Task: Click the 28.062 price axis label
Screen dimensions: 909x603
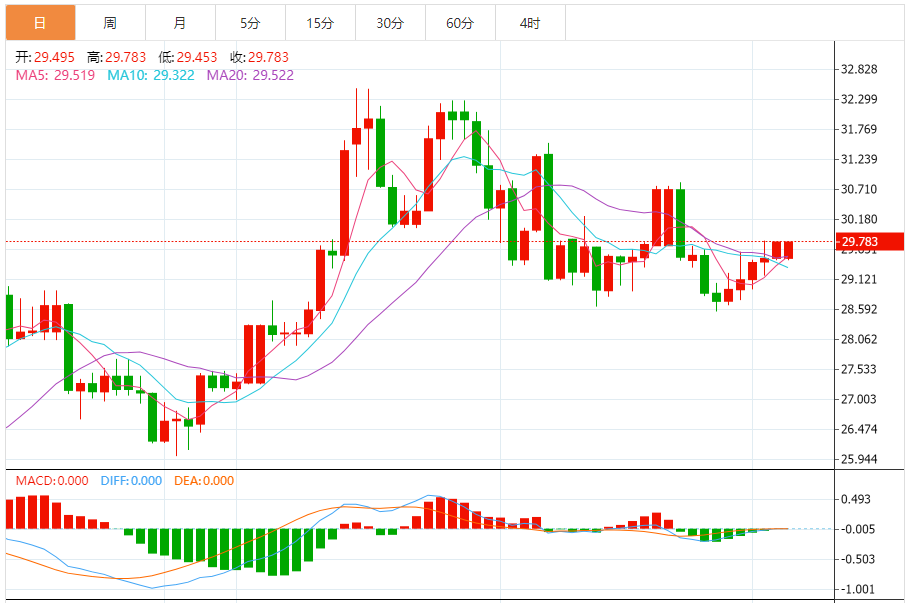Action: tap(859, 339)
